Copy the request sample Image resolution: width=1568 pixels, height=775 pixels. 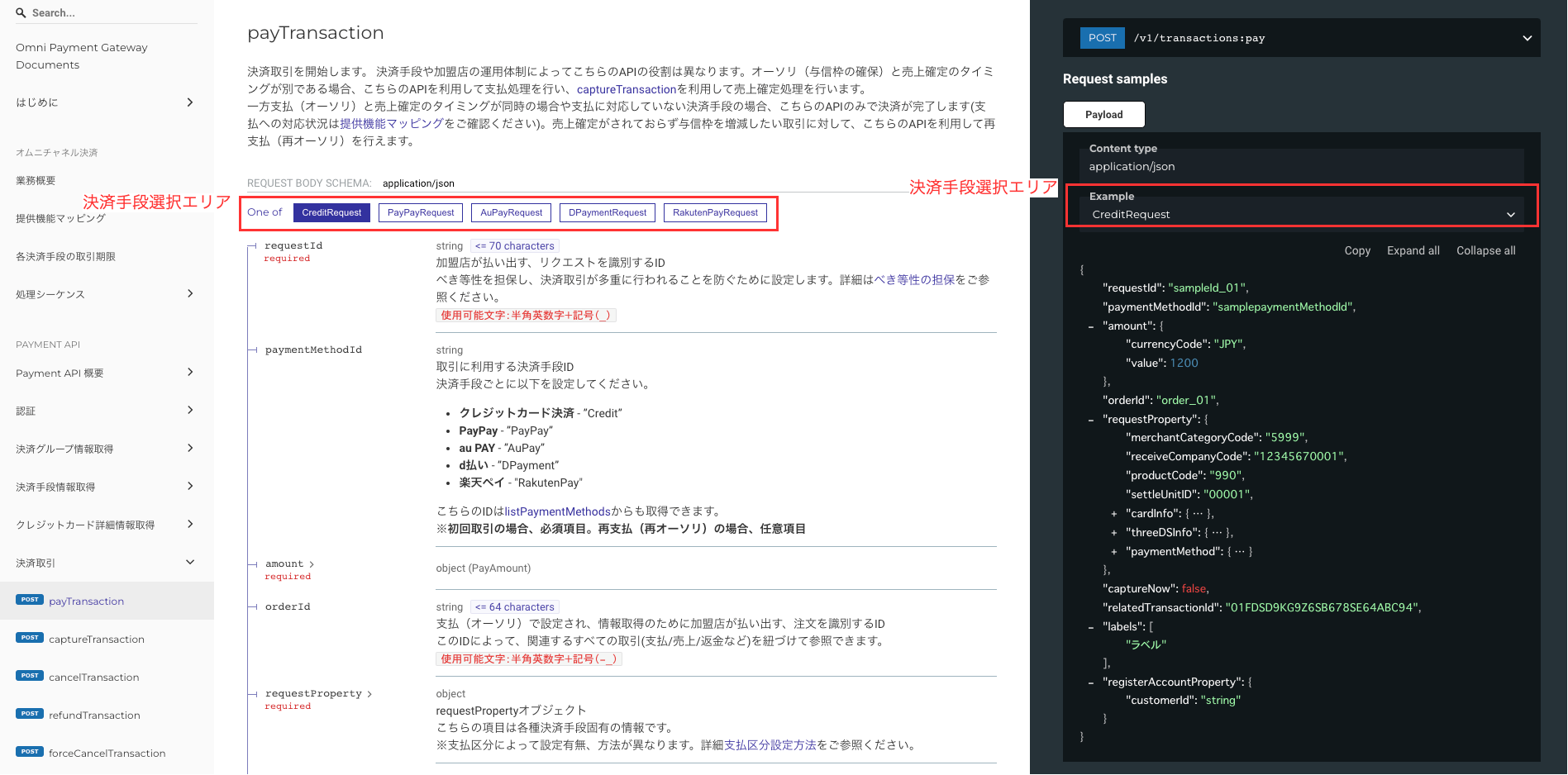(x=1357, y=251)
